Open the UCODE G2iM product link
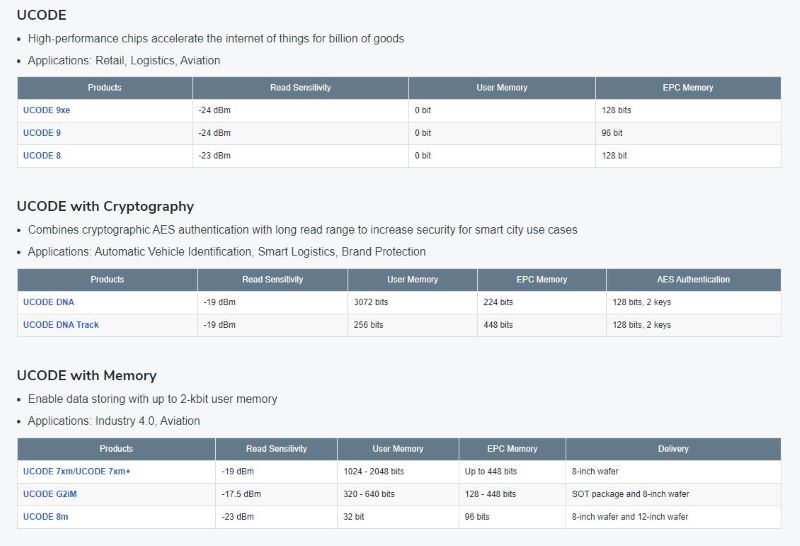Screen dimensions: 800x546 coord(50,494)
